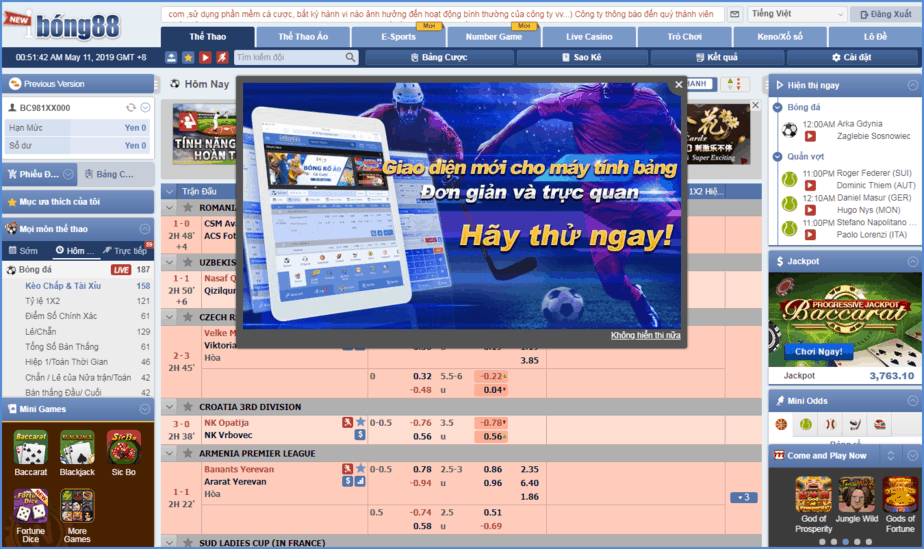Click 'Không hiển thị nữa' link

[x=645, y=335]
